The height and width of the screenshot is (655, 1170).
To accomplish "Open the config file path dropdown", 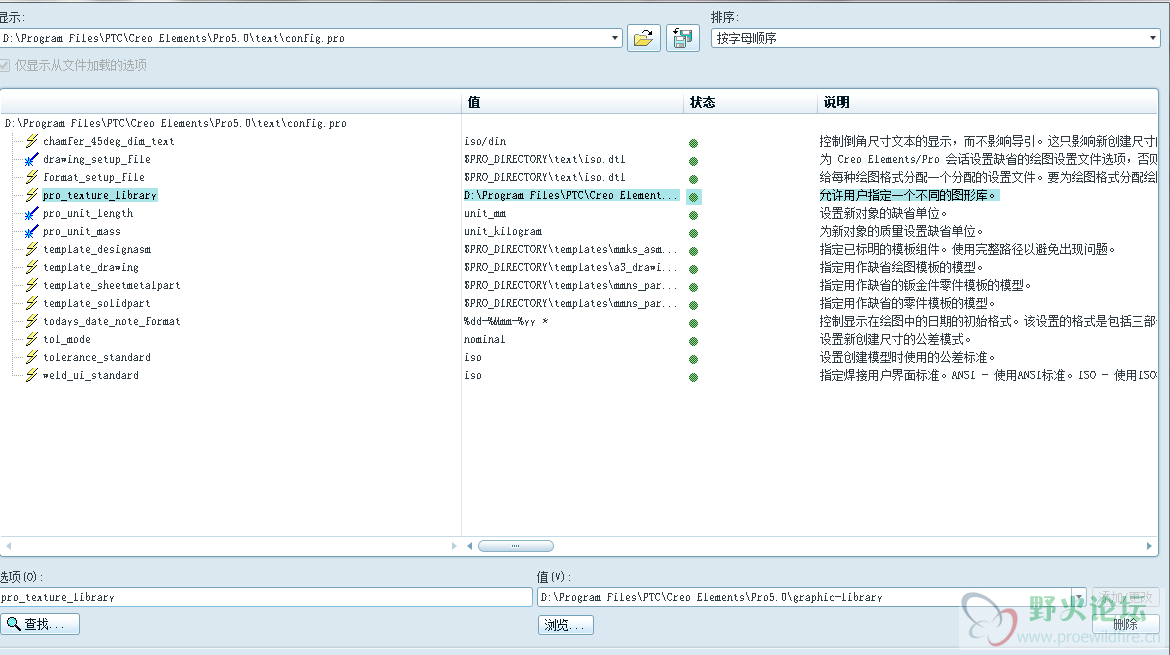I will pyautogui.click(x=615, y=38).
